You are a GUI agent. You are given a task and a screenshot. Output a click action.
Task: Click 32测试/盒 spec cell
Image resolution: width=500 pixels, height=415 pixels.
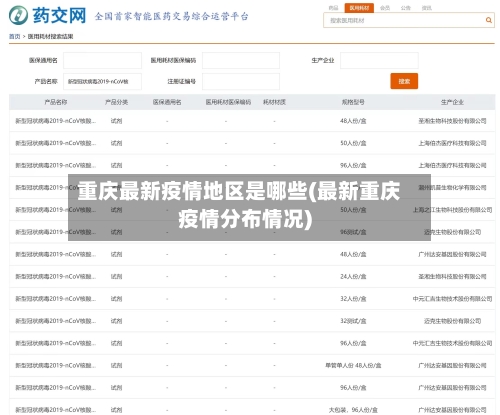coord(353,321)
